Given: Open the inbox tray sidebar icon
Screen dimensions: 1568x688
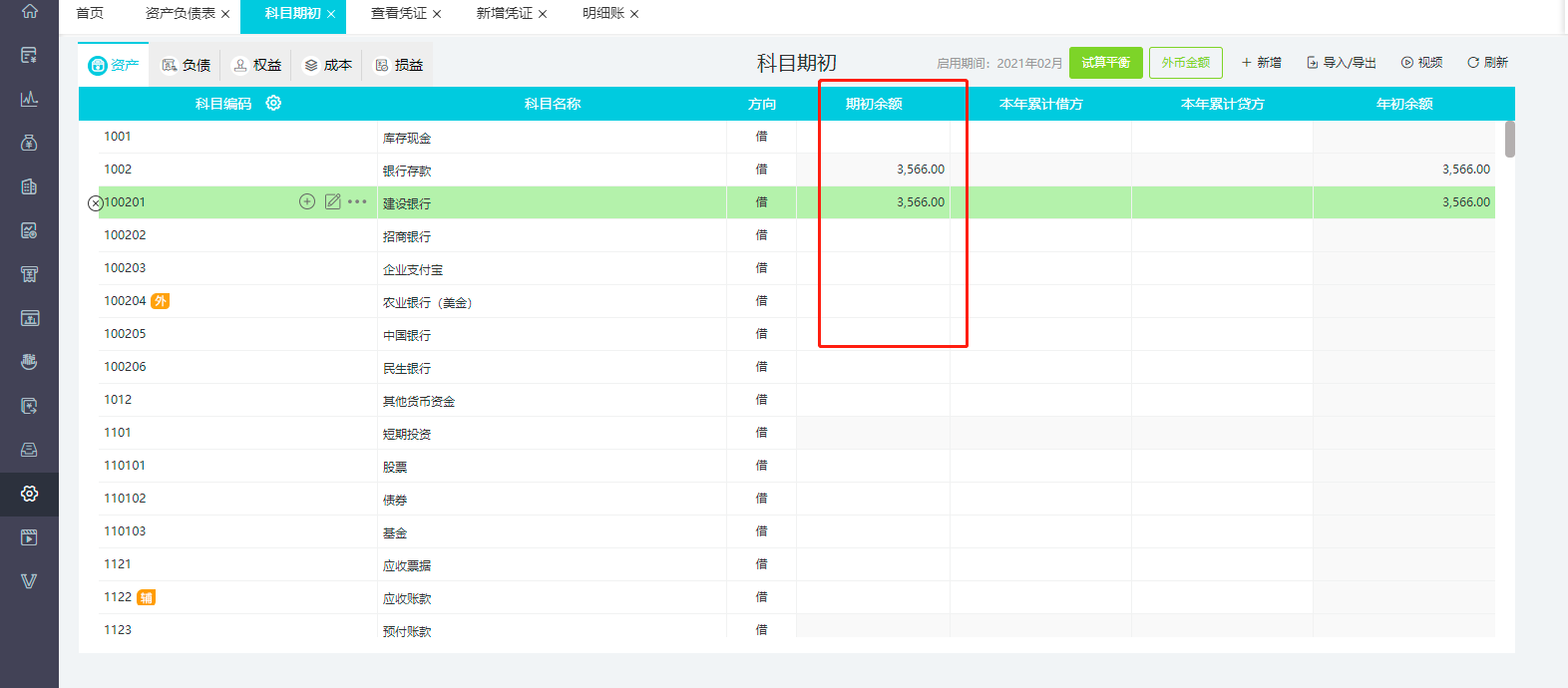Looking at the screenshot, I should tap(29, 450).
